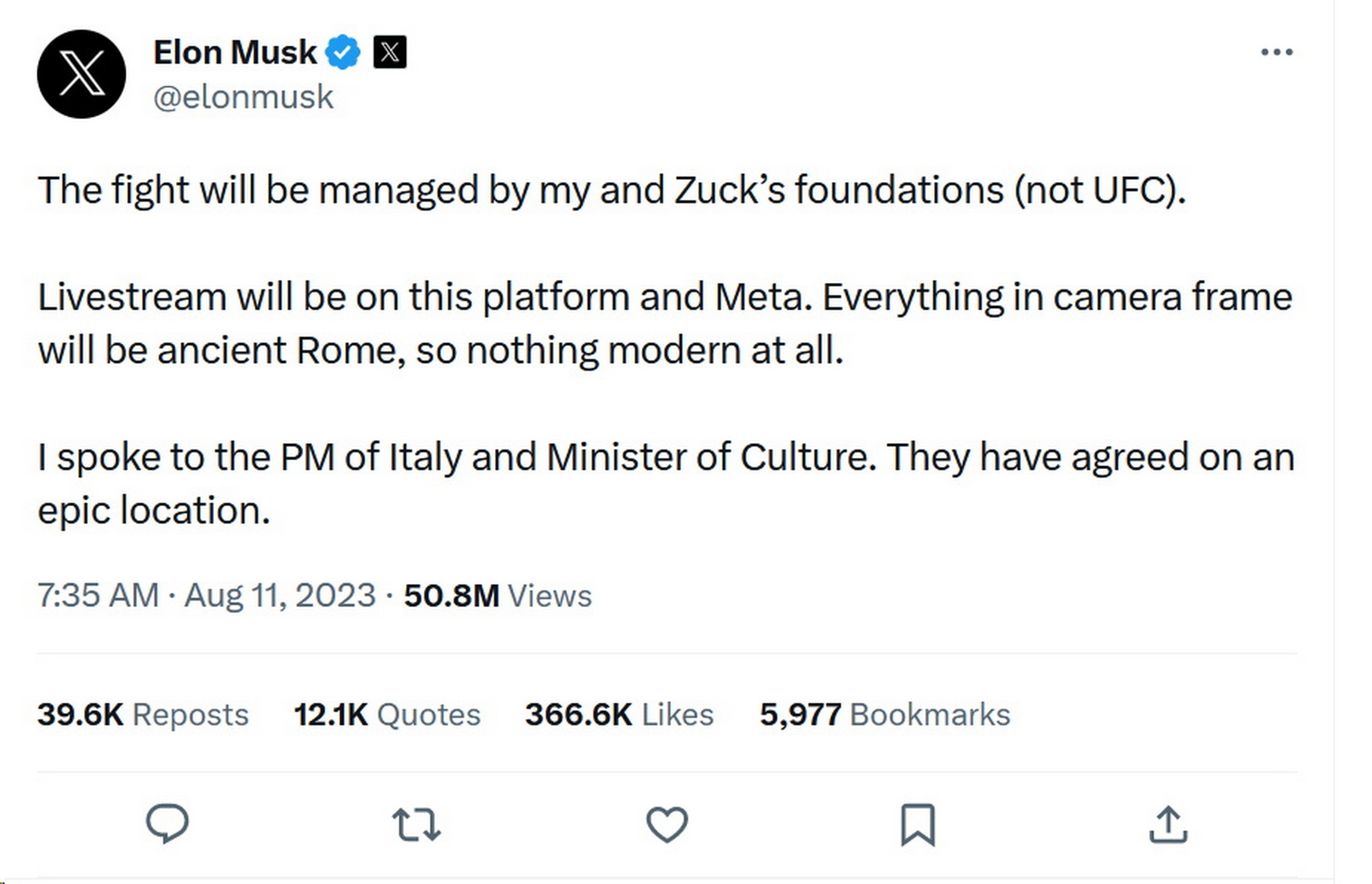
Task: Open the three-dot more options menu
Action: point(1277,52)
